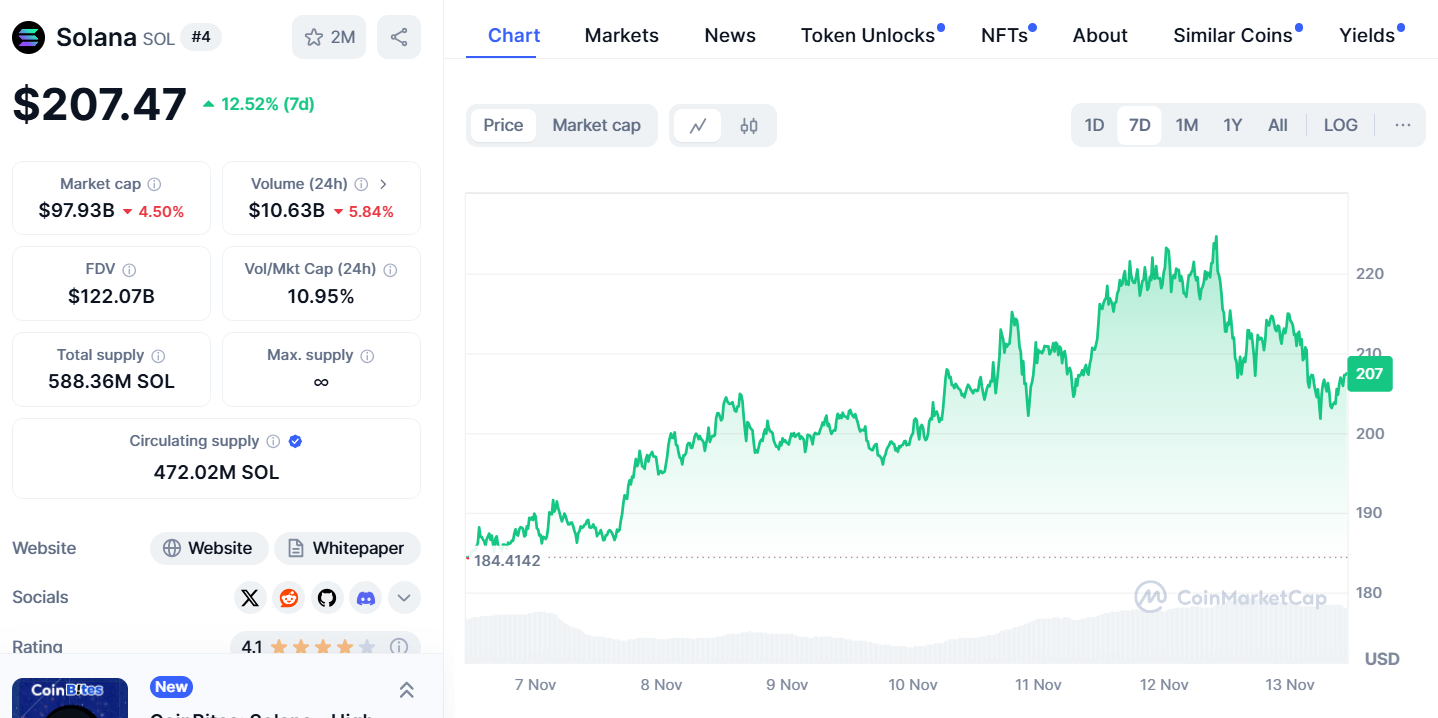This screenshot has width=1438, height=718.
Task: Open Rating info icon
Action: tap(399, 647)
